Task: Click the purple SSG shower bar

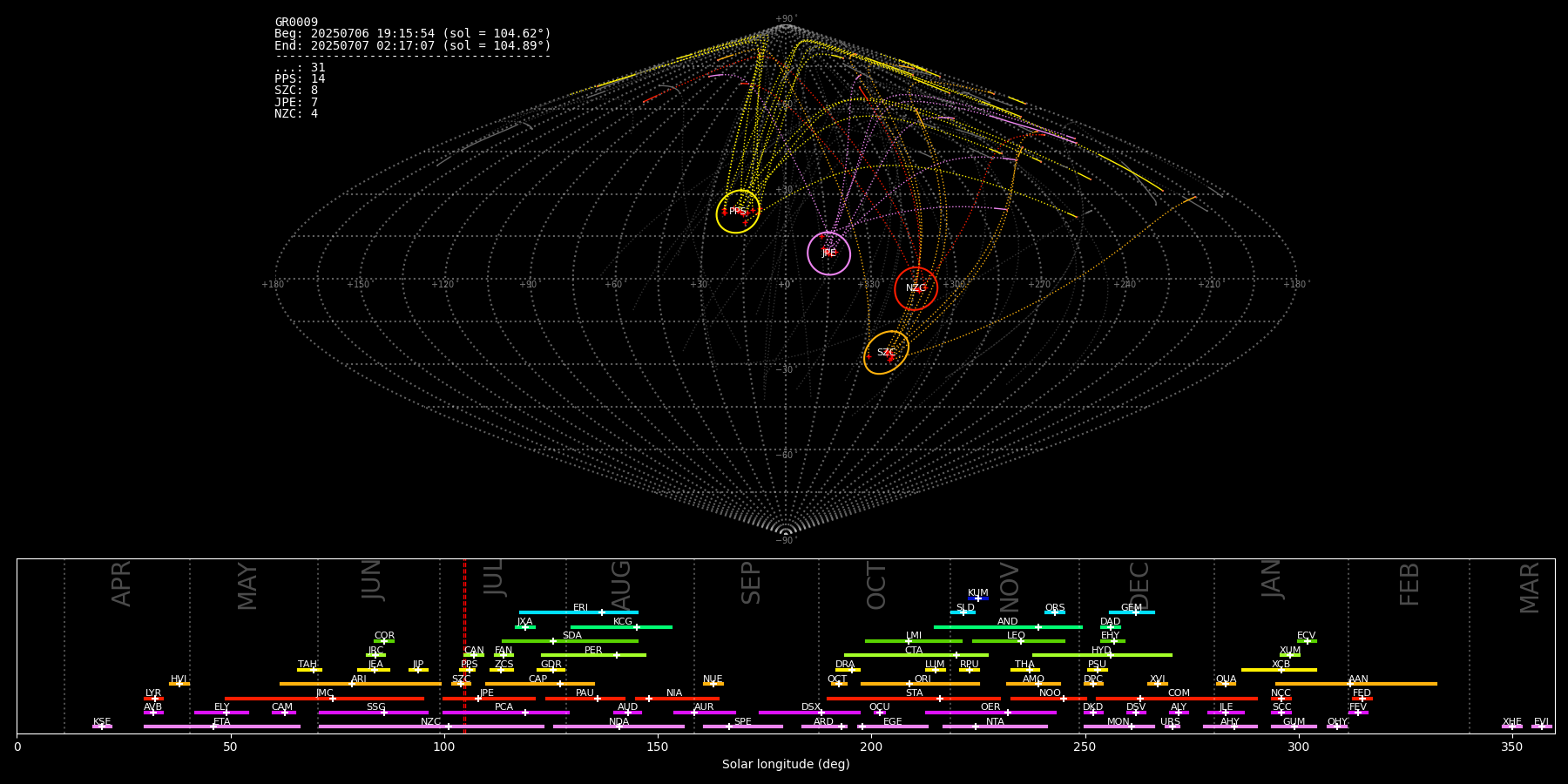Action: pyautogui.click(x=373, y=713)
